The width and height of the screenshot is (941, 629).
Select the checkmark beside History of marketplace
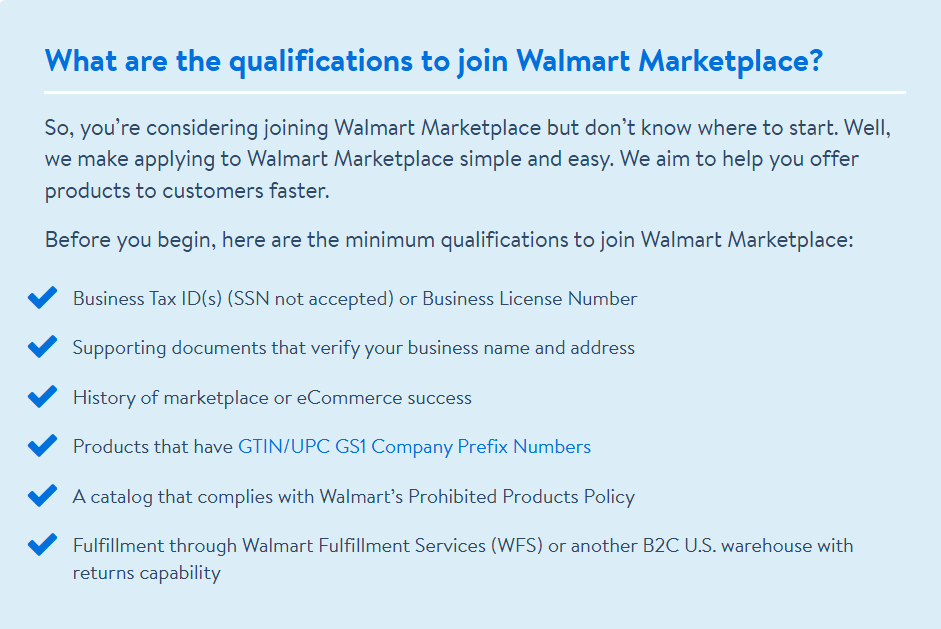pos(42,397)
